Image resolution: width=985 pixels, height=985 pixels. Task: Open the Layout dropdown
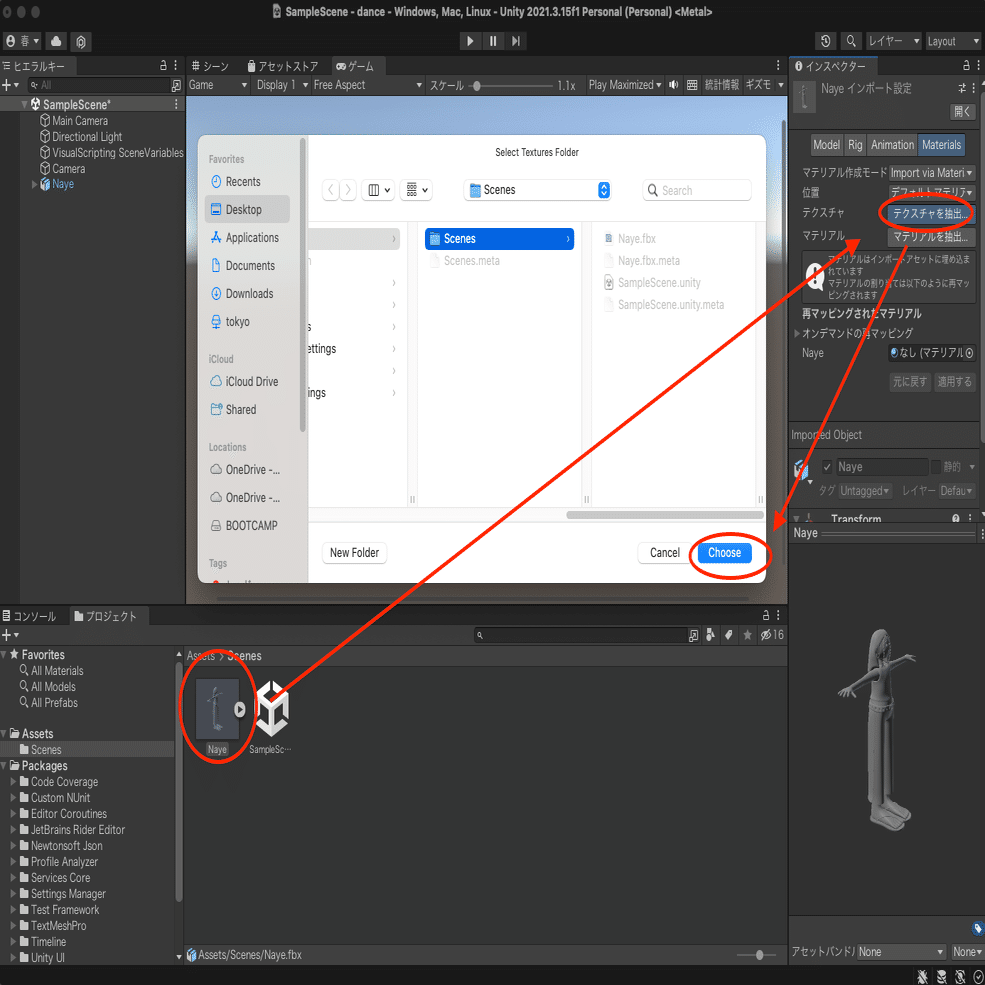(x=952, y=41)
